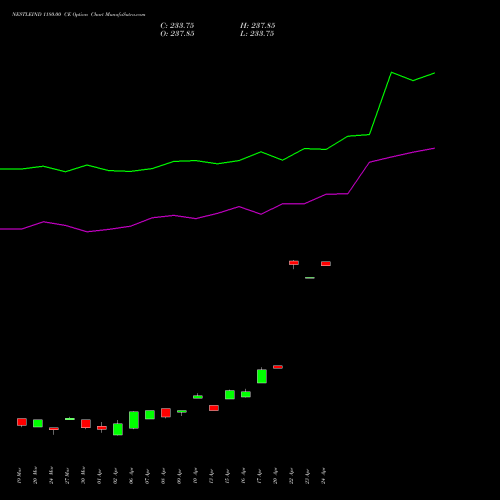Image resolution: width=500 pixels, height=500 pixels.
Task: Click the green candle above 07 Apr
Action: point(150,415)
